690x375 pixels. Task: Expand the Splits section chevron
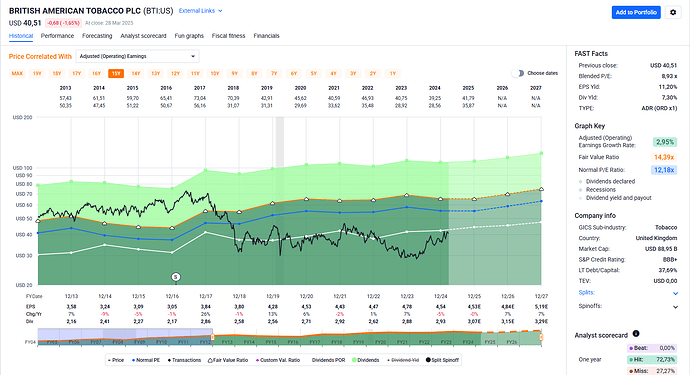pyautogui.click(x=675, y=294)
